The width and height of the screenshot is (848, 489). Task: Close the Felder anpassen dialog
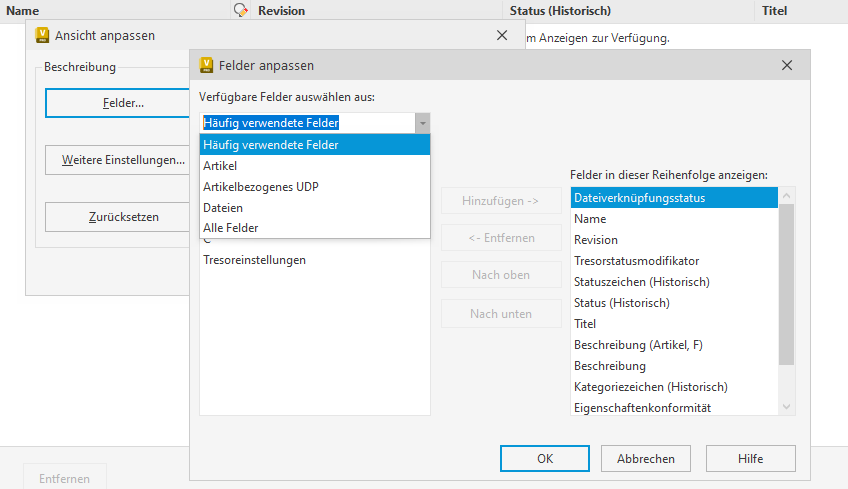pos(787,65)
